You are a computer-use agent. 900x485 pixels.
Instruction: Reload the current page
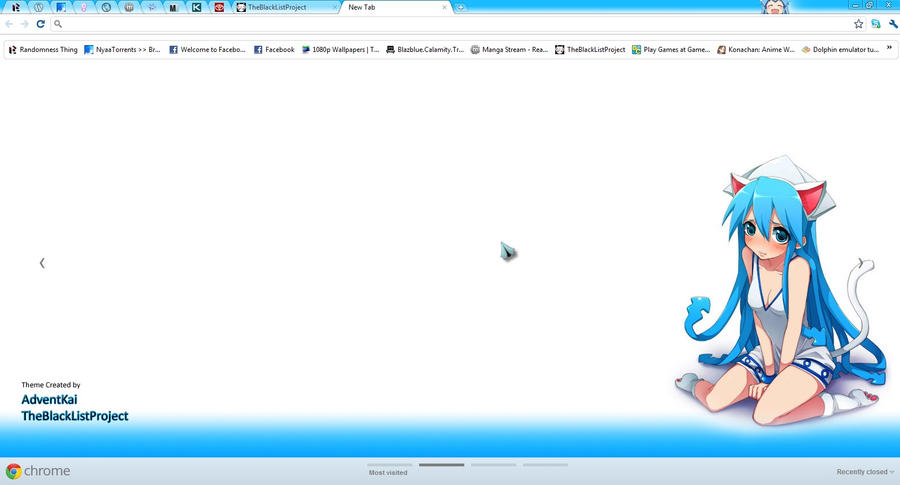40,24
